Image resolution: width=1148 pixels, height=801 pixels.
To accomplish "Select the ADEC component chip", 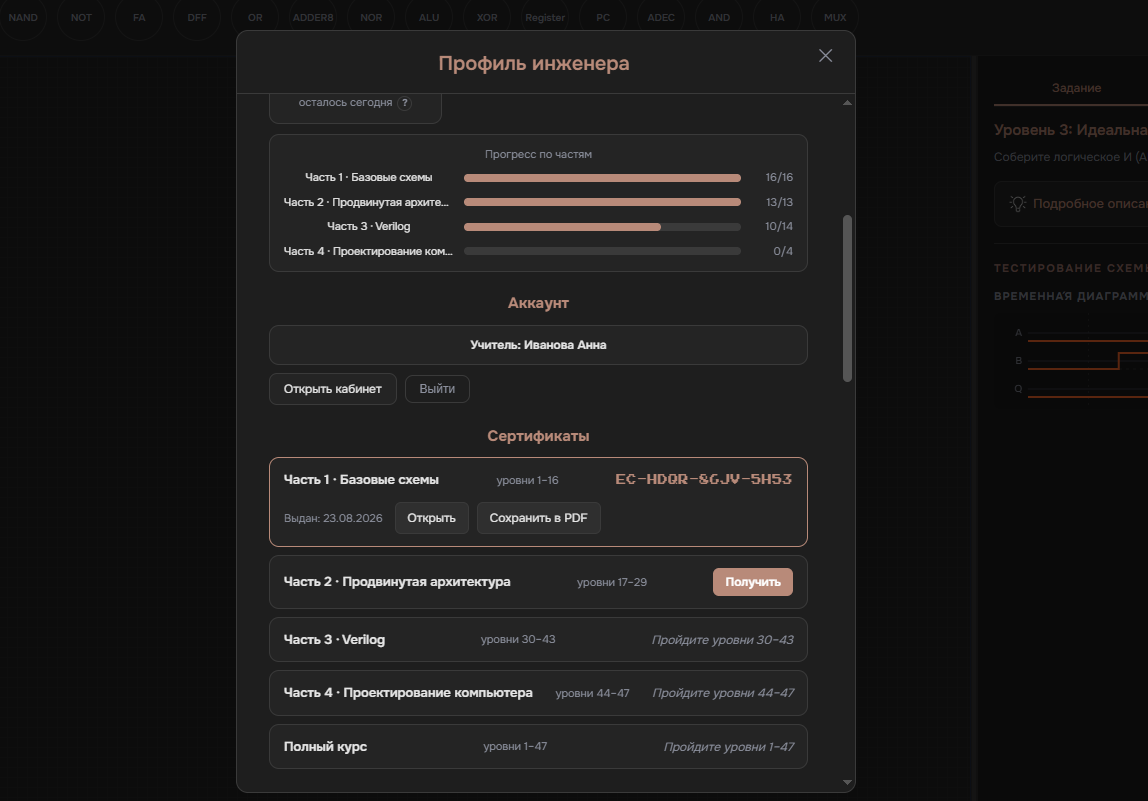I will click(660, 18).
